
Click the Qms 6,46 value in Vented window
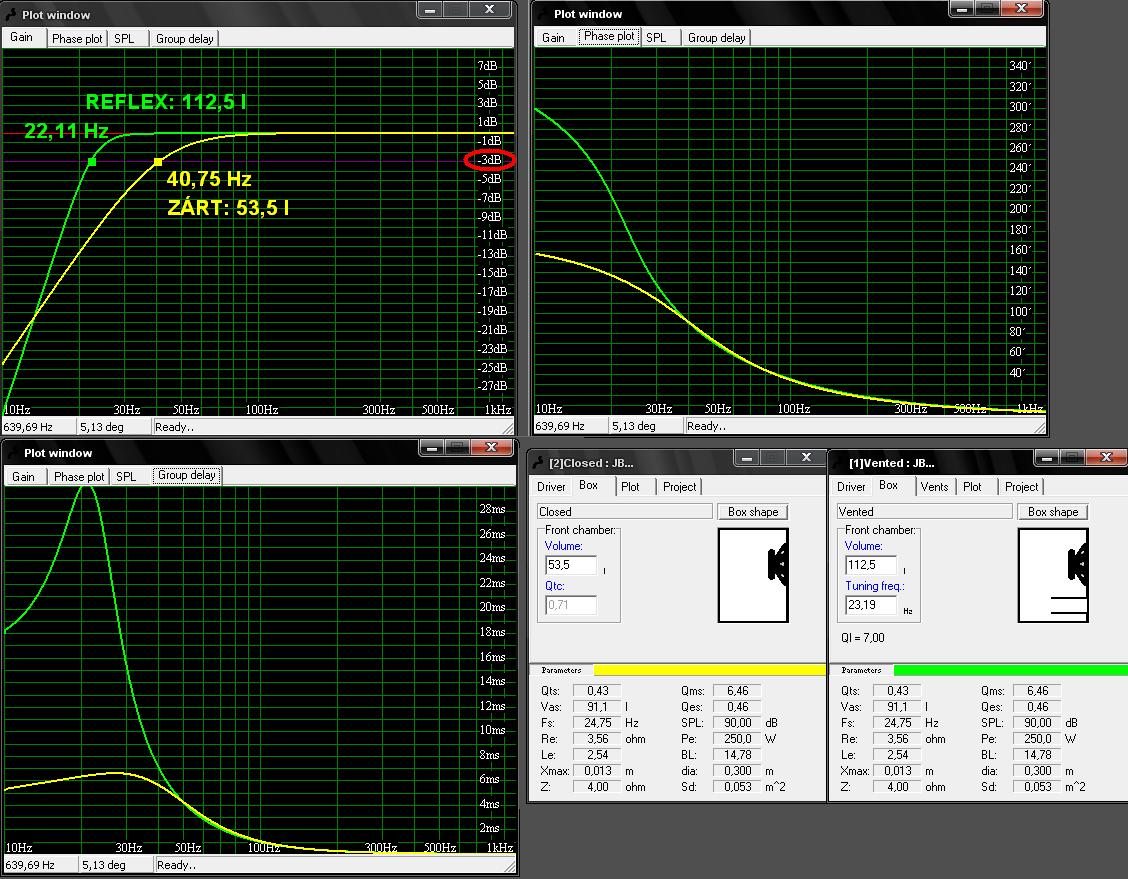click(1037, 691)
